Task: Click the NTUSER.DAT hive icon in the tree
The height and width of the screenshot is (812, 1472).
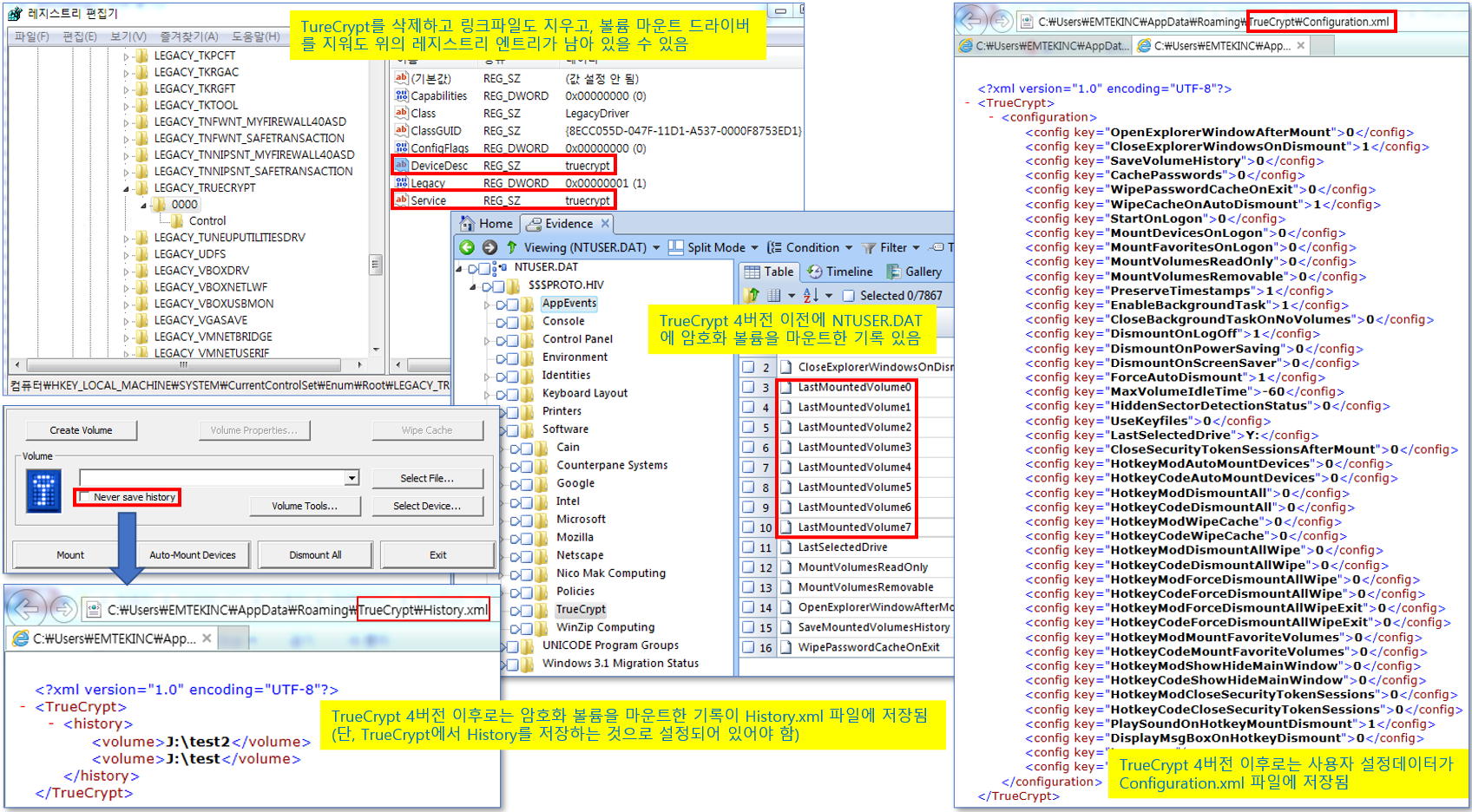Action: [500, 267]
